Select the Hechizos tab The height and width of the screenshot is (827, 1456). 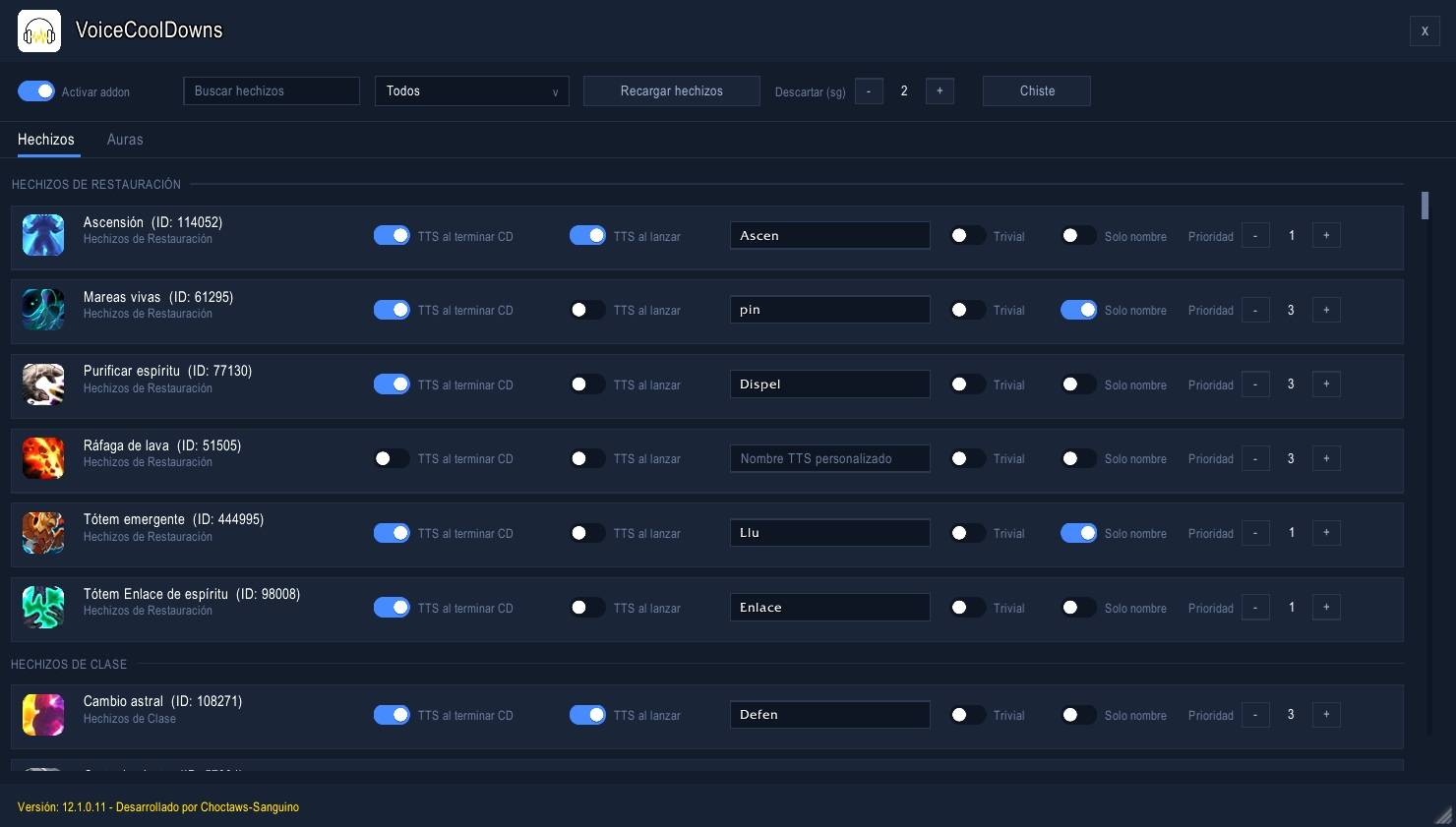click(46, 140)
